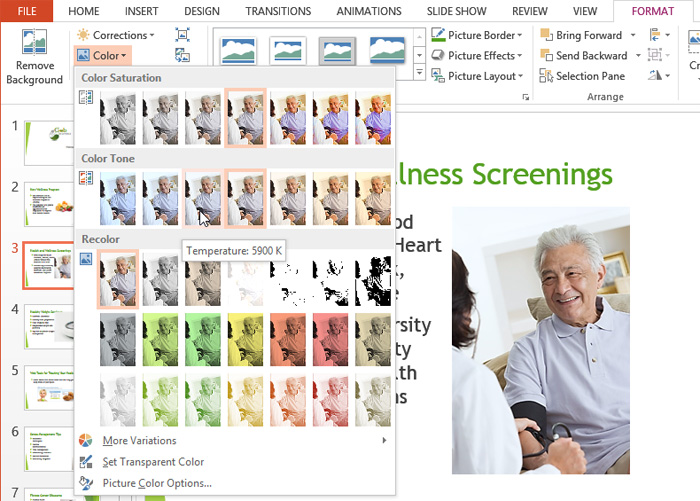Screen dimensions: 700x501
Task: Select slide 5 thumbnail
Action: (x=49, y=388)
